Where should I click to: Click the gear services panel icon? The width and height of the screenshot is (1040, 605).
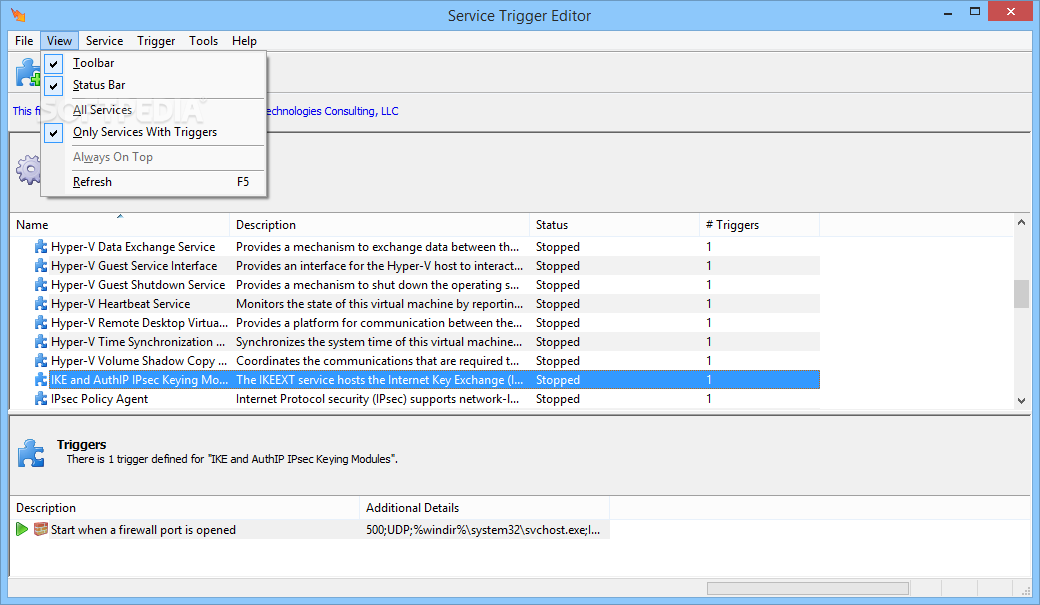pos(29,170)
